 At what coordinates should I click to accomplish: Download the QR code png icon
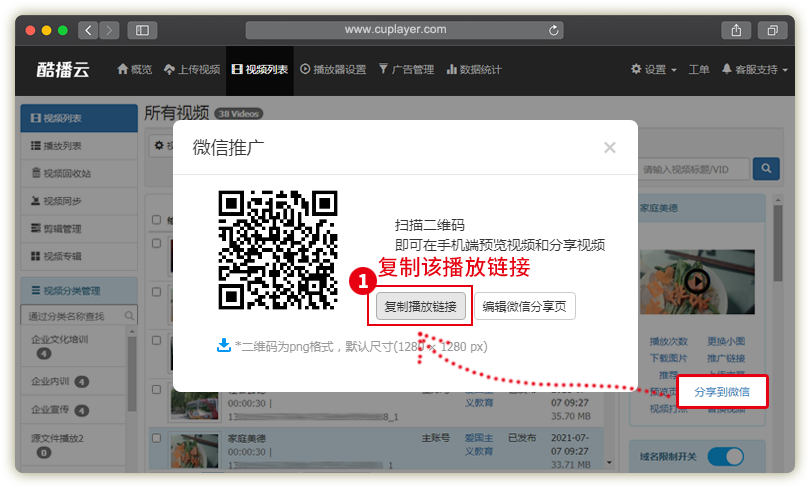tap(224, 345)
